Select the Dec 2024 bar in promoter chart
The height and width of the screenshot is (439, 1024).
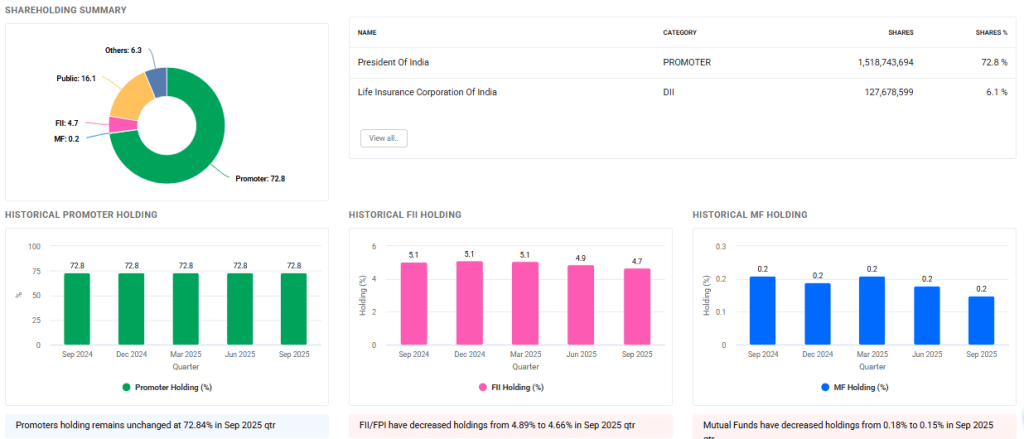point(131,309)
